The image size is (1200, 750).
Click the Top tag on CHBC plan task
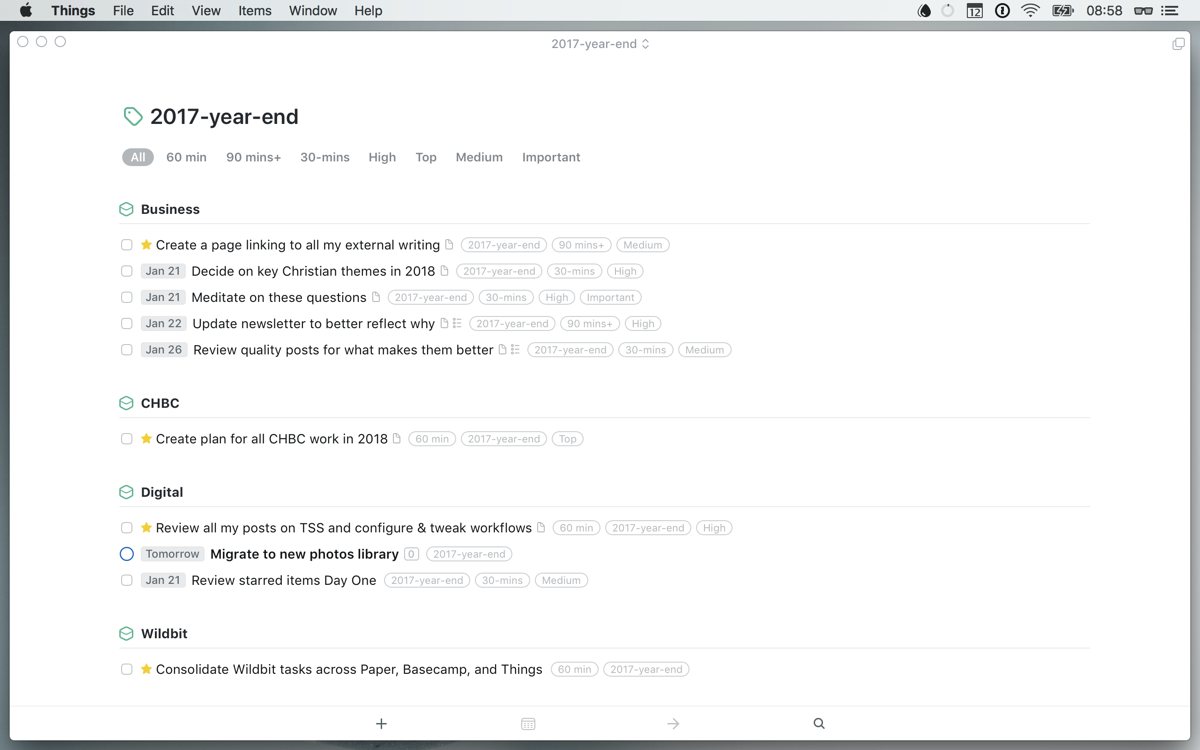(x=568, y=439)
